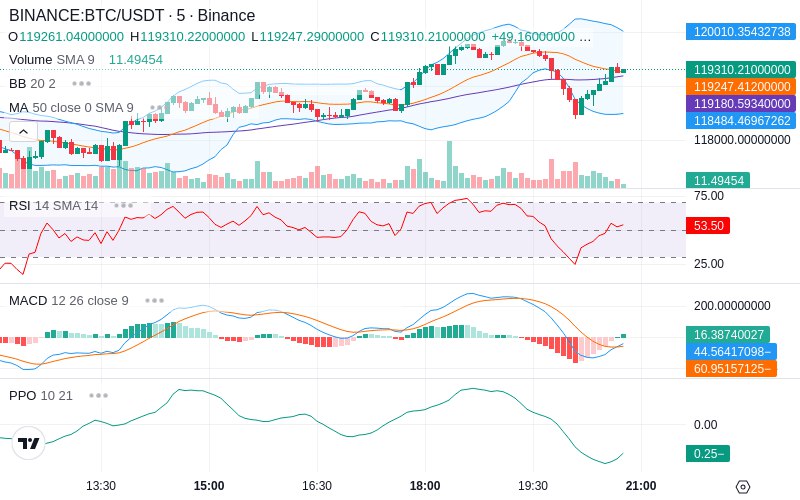Select the Volume SMA 9 legend label
The width and height of the screenshot is (800, 500).
(x=52, y=60)
